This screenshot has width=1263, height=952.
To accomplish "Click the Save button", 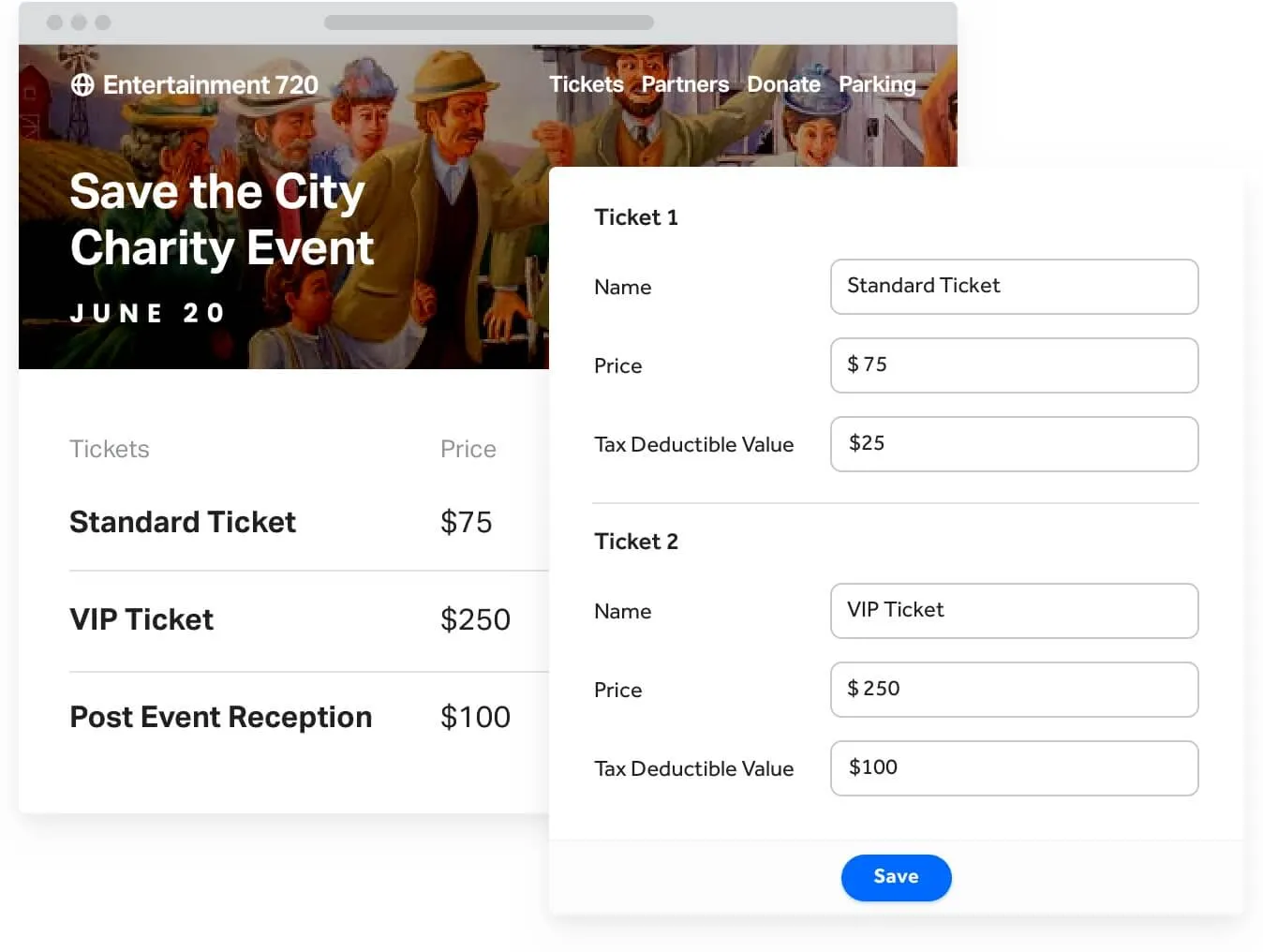I will point(896,877).
